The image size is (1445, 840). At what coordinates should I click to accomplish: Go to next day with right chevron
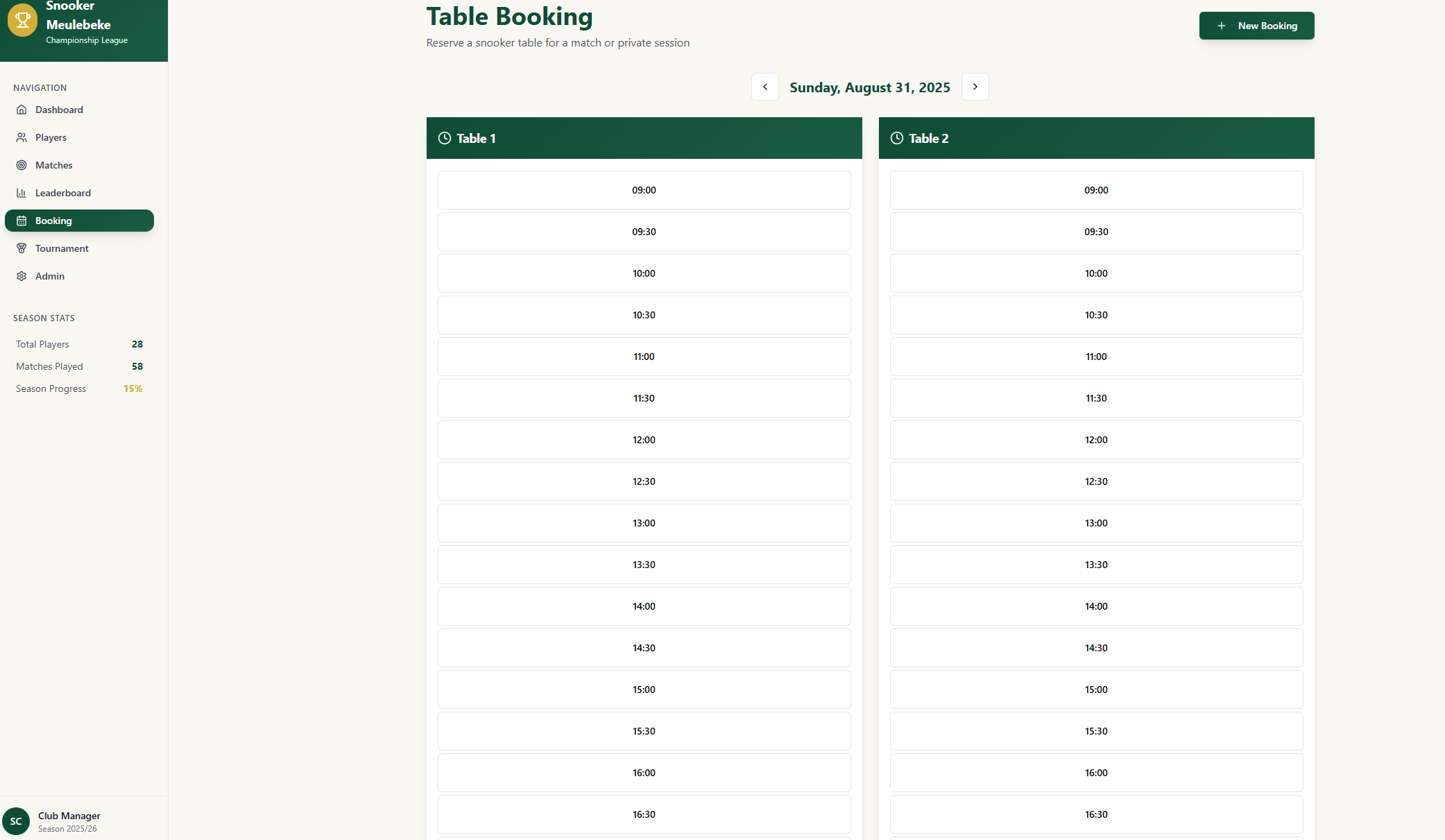point(975,87)
